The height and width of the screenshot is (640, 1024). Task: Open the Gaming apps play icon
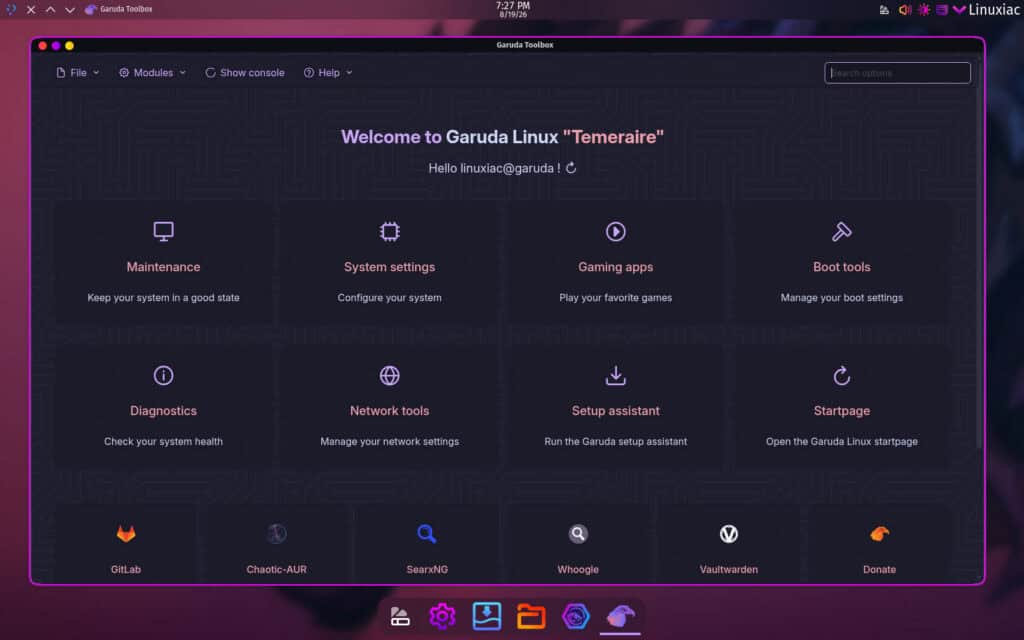point(615,231)
